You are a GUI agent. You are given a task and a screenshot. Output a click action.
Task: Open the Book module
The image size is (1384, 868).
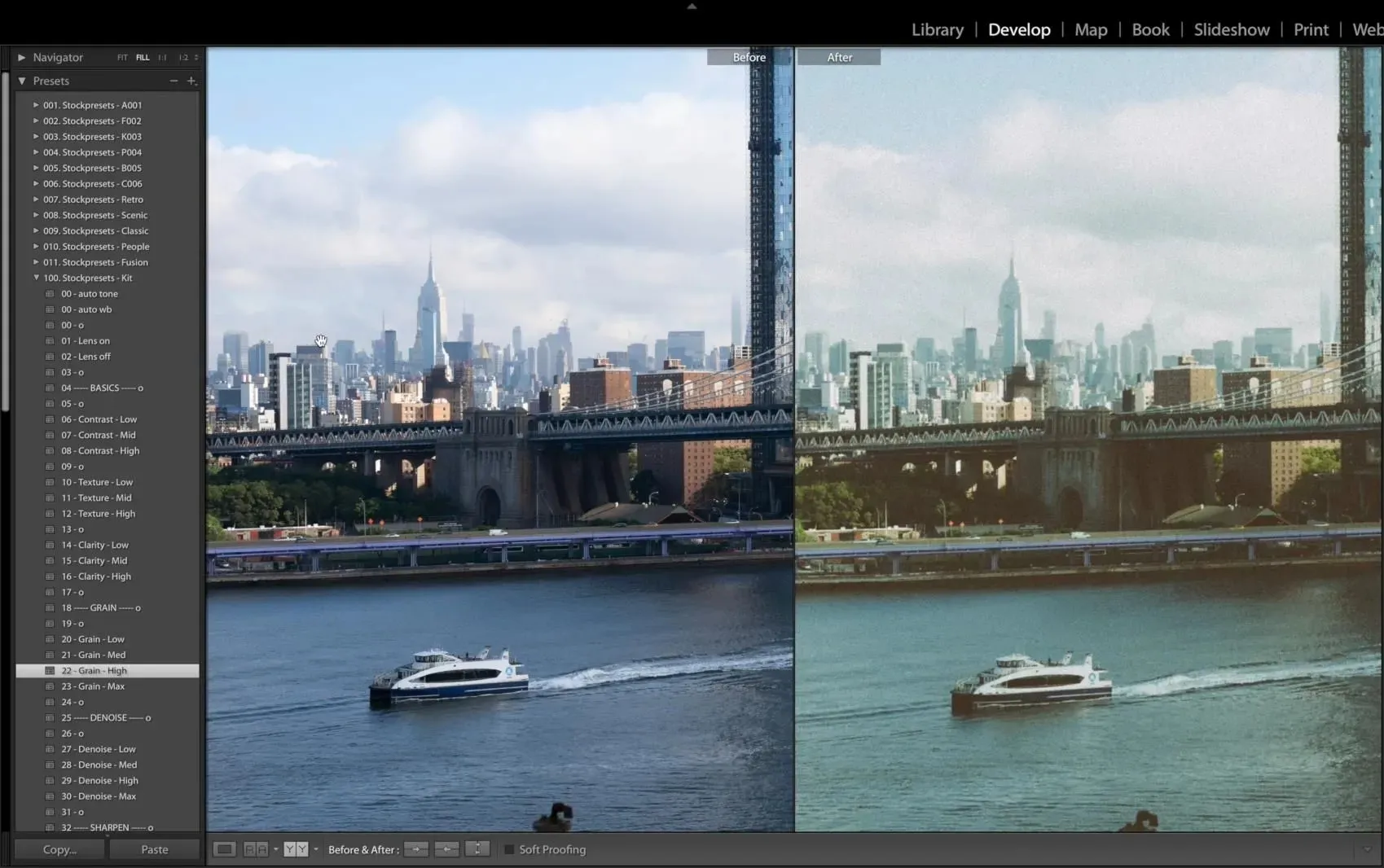[x=1150, y=30]
